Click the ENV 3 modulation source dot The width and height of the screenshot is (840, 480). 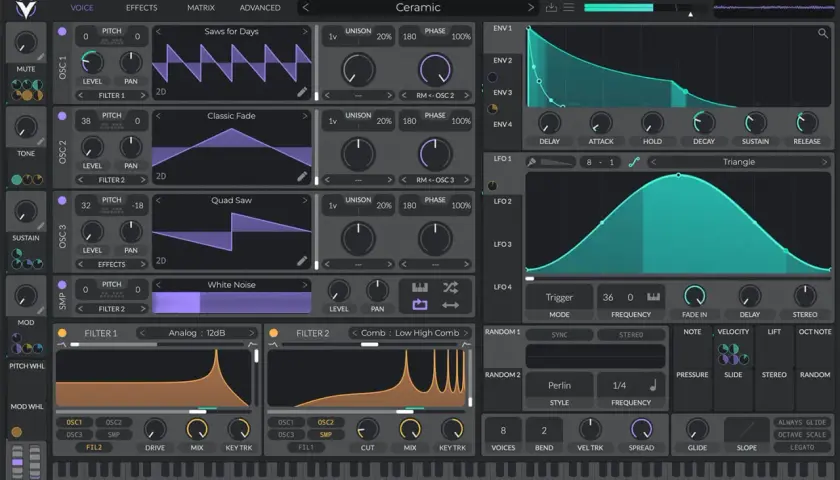[x=492, y=109]
